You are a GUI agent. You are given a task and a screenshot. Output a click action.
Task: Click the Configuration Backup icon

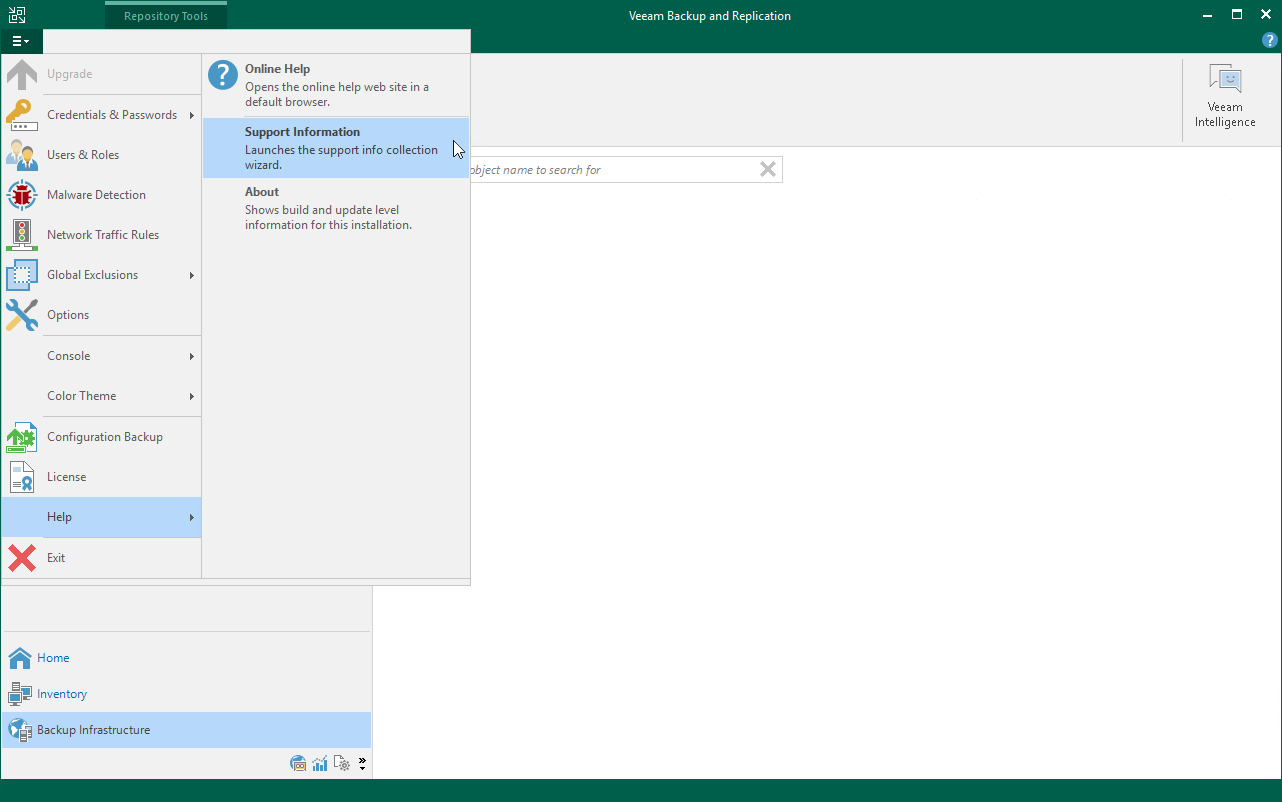[22, 437]
